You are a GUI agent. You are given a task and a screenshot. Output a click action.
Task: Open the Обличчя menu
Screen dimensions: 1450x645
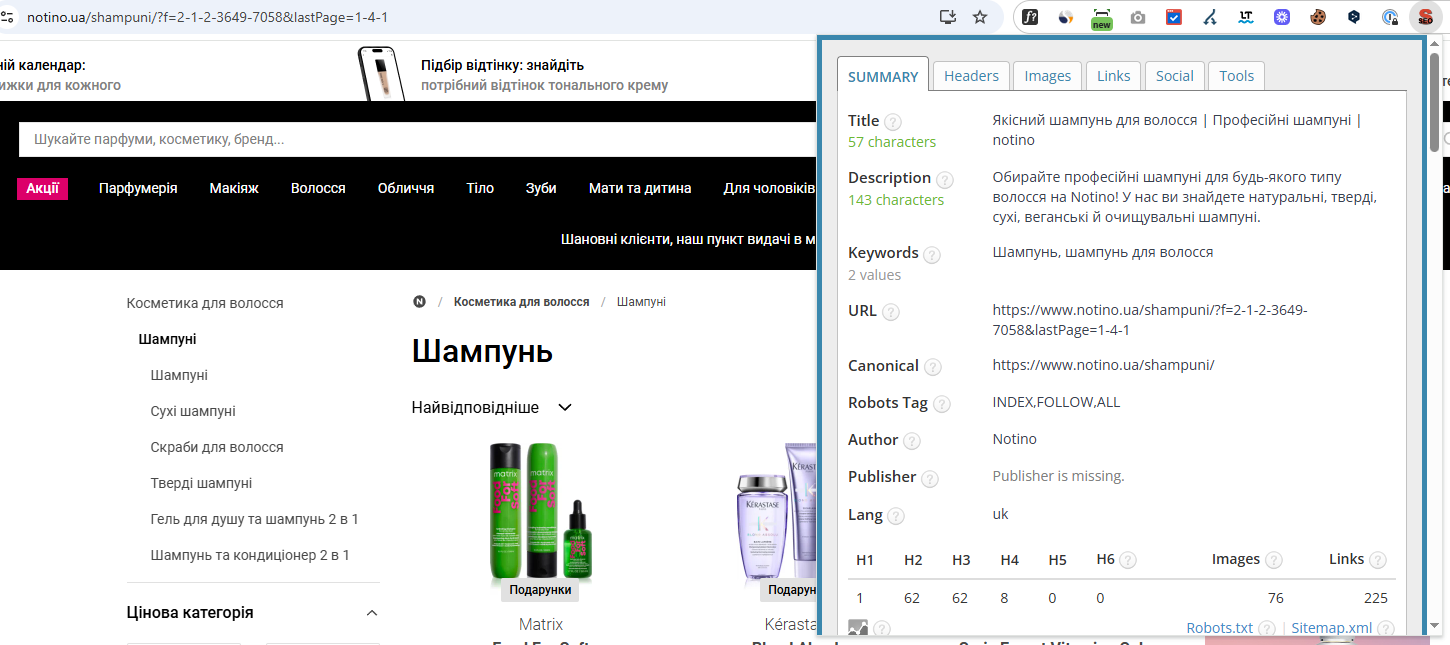tap(406, 188)
